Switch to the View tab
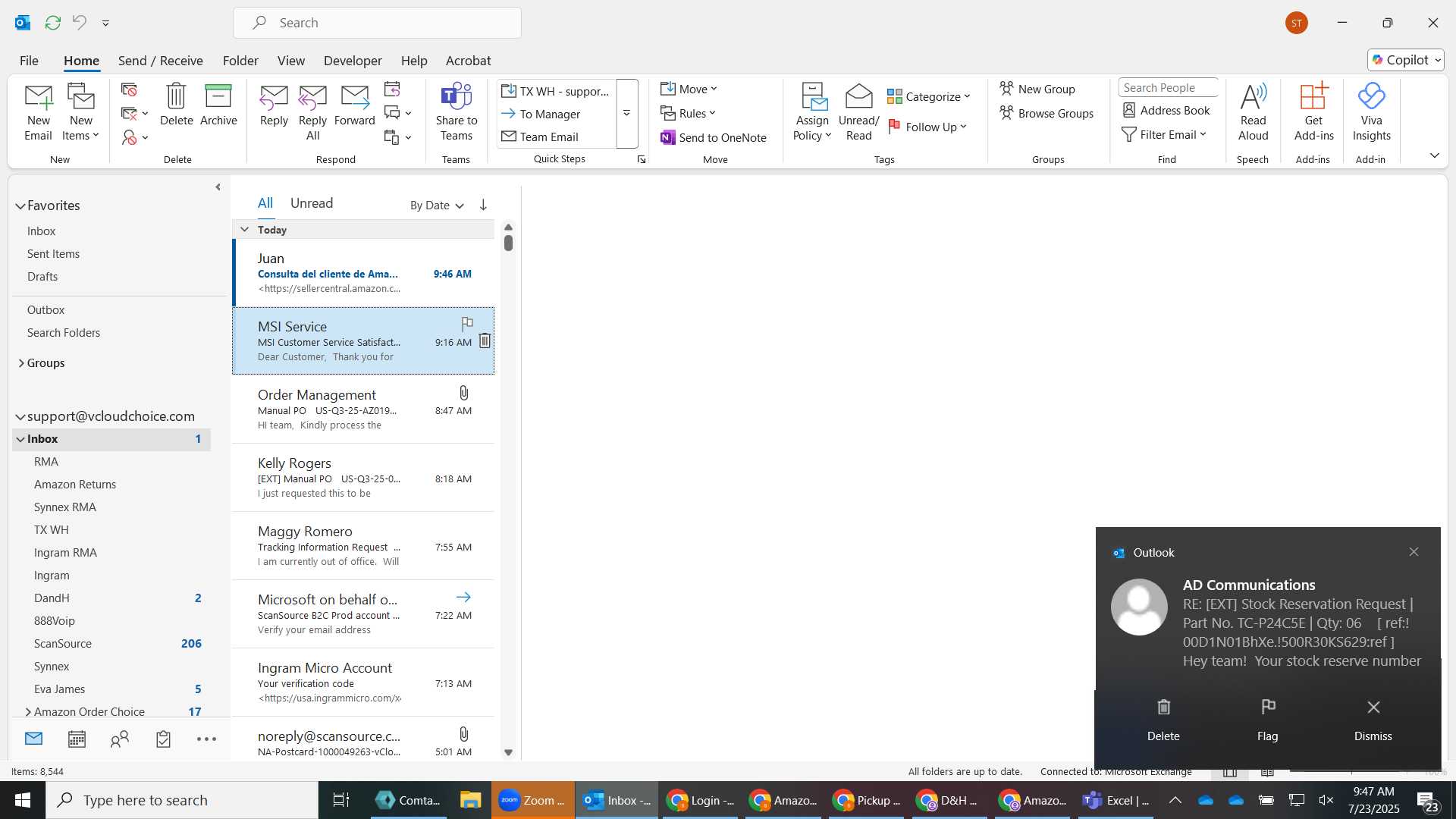The width and height of the screenshot is (1456, 819). (x=290, y=61)
